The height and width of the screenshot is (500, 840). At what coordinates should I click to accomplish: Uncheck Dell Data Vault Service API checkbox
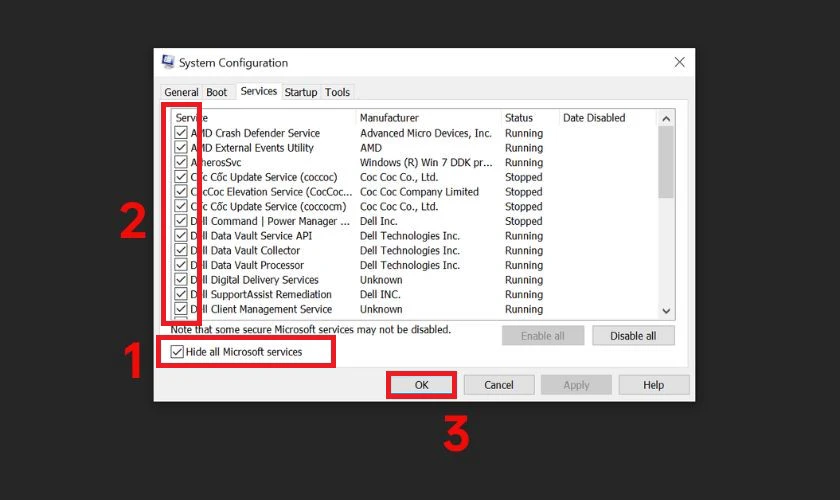point(181,236)
